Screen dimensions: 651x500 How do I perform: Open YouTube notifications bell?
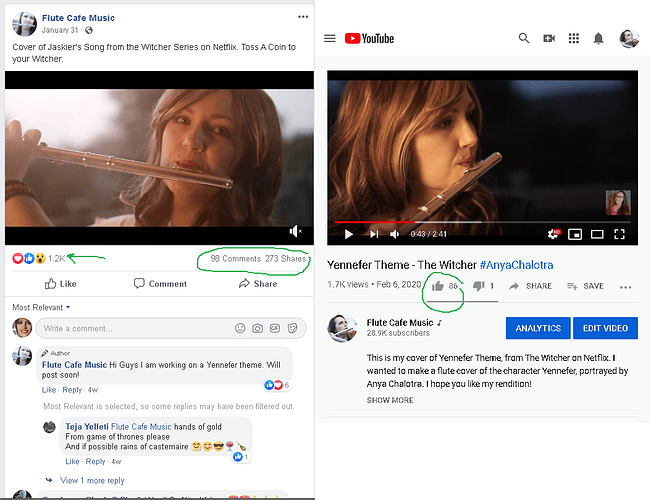(598, 39)
